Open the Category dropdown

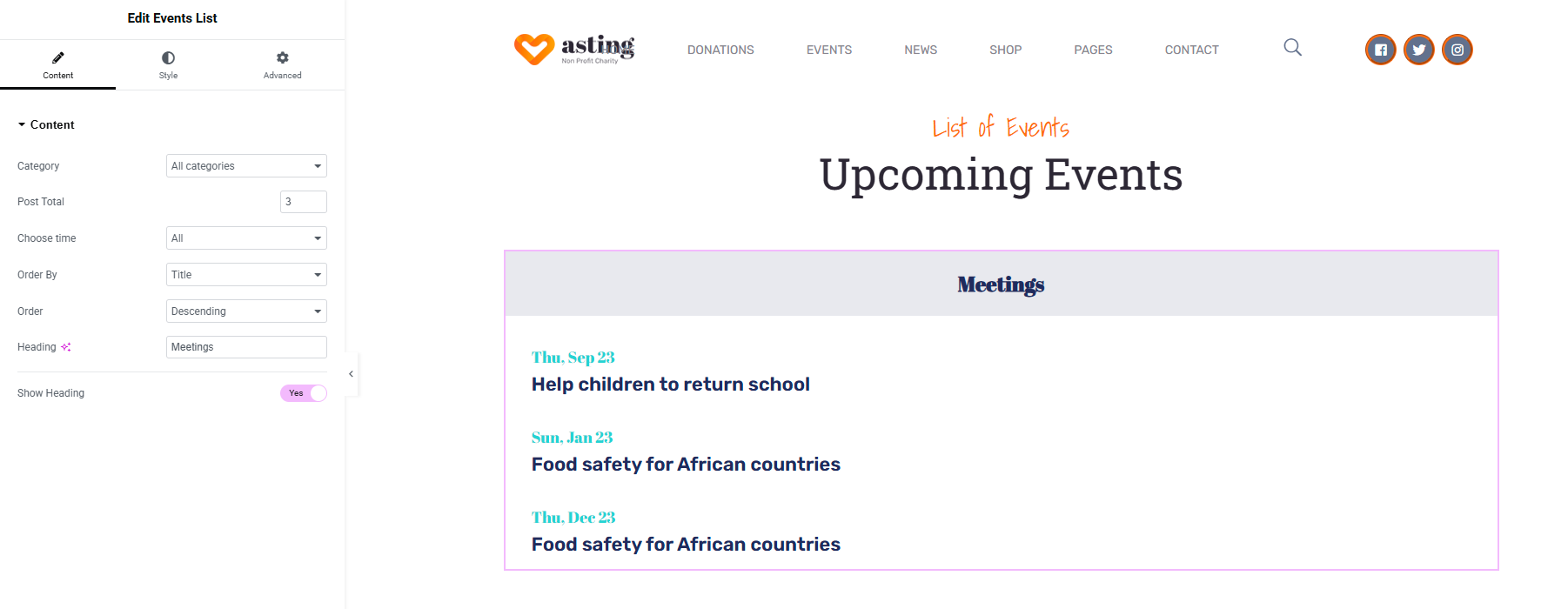[x=246, y=166]
